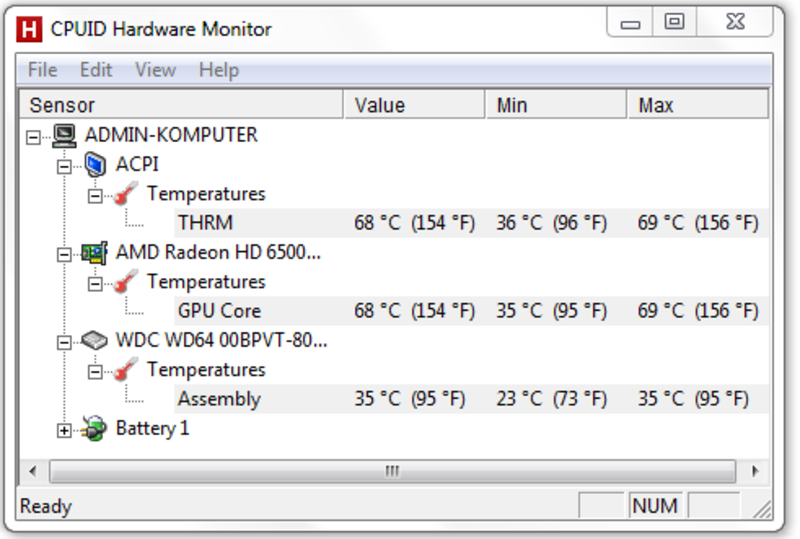The width and height of the screenshot is (800, 539).
Task: Collapse the WDC WD64 drive node
Action: click(64, 342)
